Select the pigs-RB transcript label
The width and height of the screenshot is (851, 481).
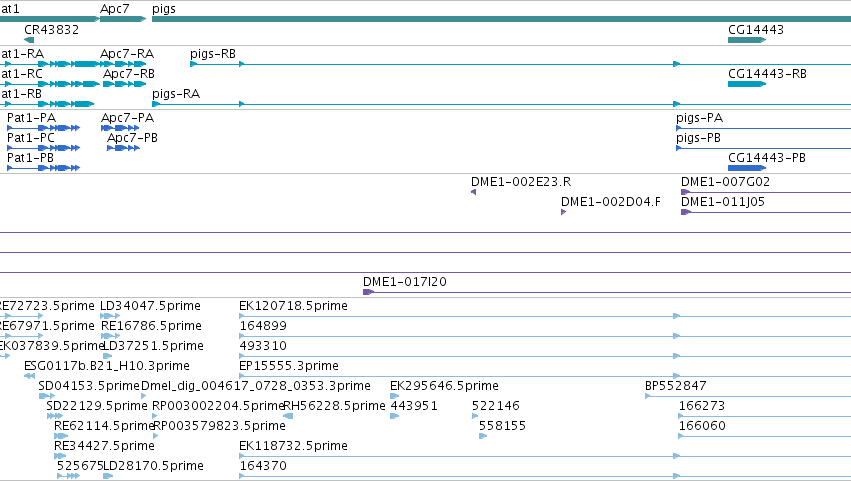[x=213, y=54]
